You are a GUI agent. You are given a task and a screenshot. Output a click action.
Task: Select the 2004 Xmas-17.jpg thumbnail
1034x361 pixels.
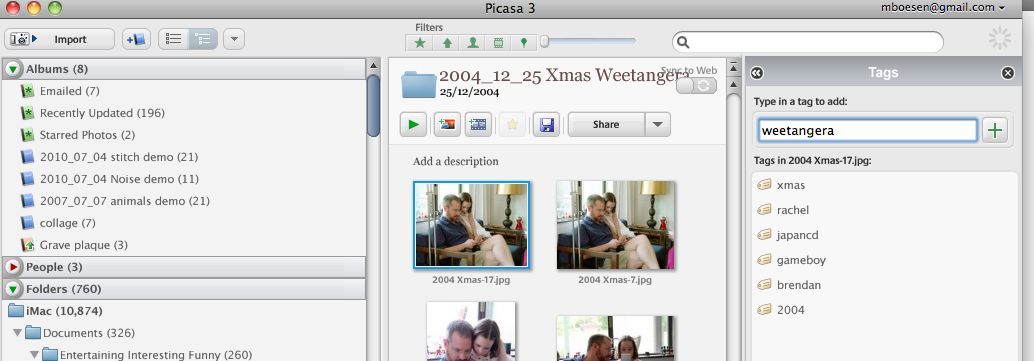(471, 225)
